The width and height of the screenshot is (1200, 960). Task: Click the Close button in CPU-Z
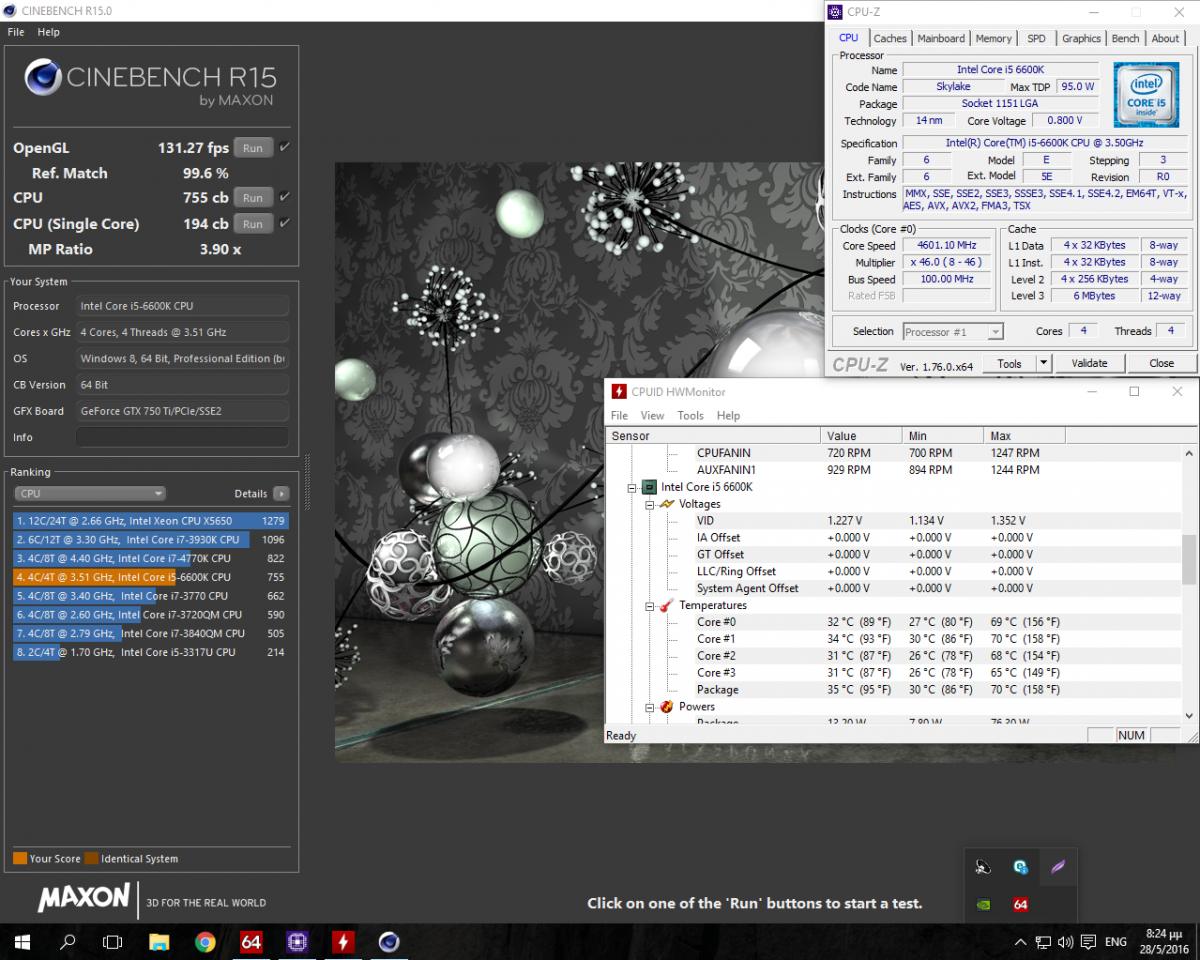tap(1161, 363)
